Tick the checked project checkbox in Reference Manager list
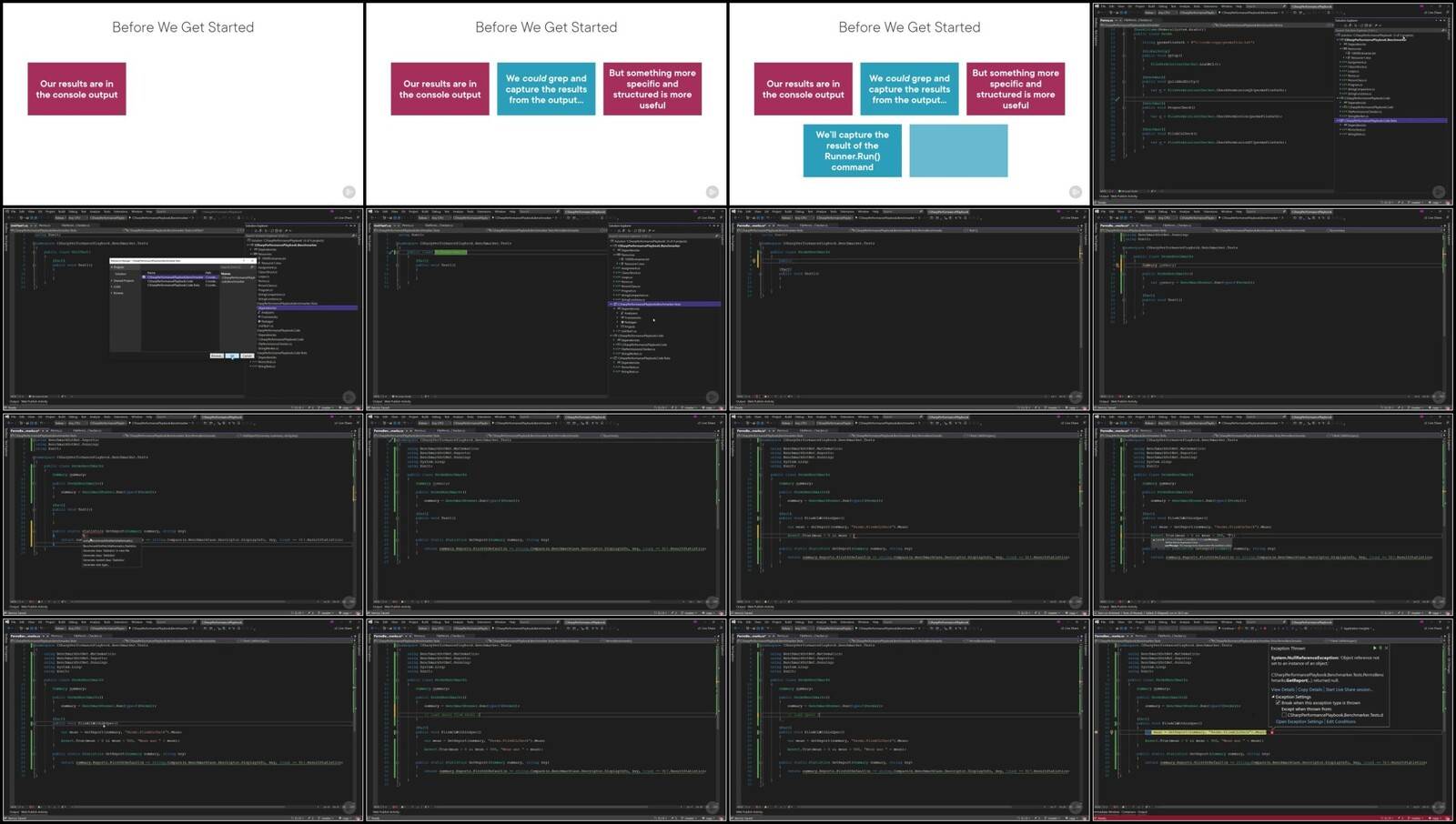Screen dimensions: 1456x824 [x=144, y=277]
